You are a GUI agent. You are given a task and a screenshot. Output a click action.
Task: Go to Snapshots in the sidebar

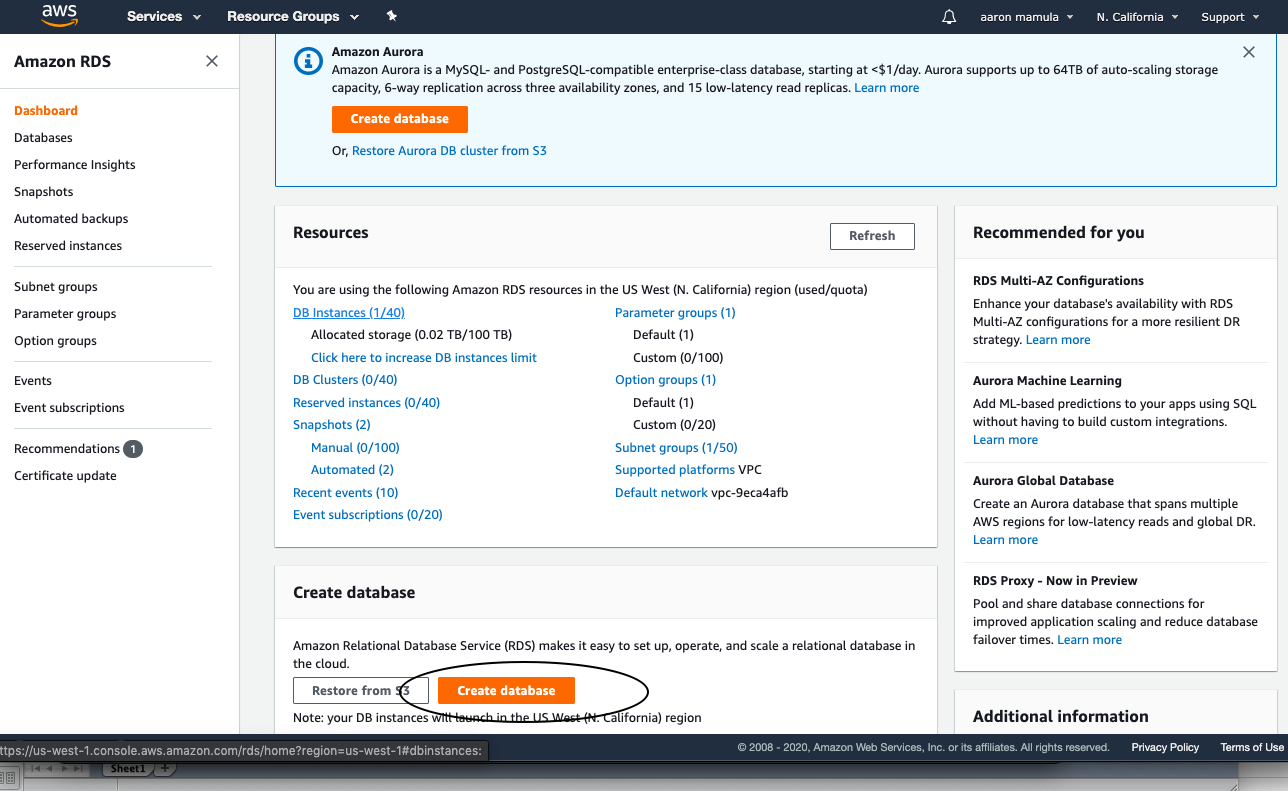click(x=44, y=192)
